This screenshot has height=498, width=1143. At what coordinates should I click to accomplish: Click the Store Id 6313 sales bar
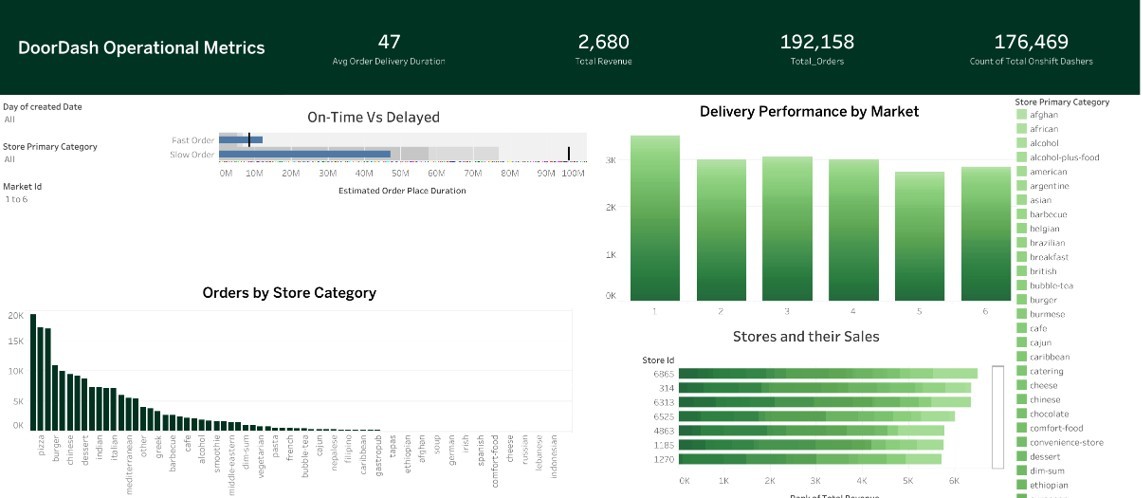[x=824, y=402]
